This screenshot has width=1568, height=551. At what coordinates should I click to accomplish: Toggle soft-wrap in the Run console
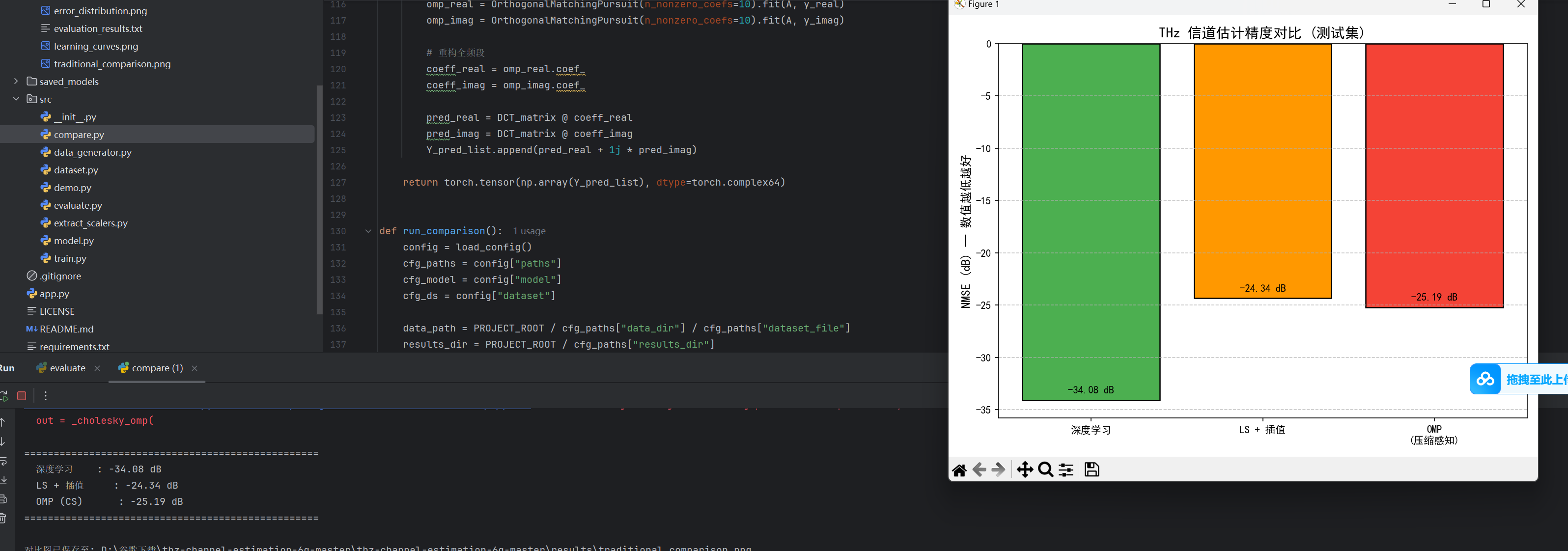point(3,461)
